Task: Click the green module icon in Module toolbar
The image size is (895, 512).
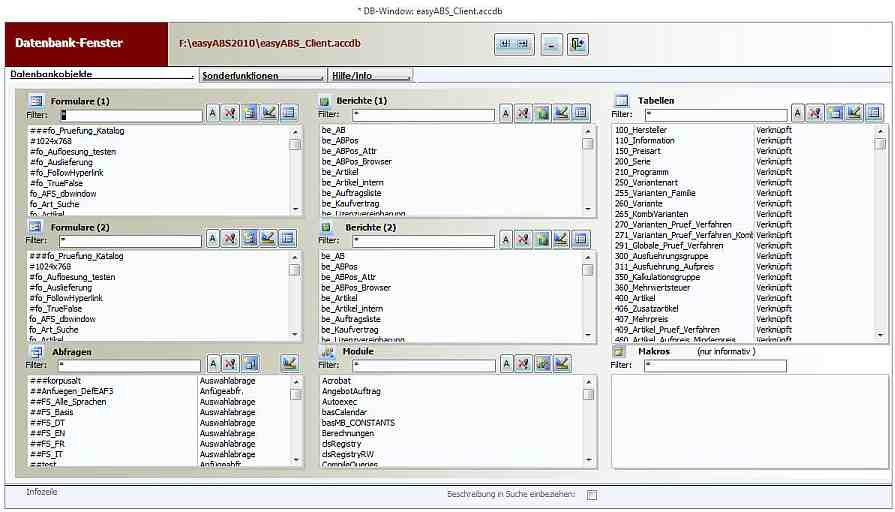Action: click(543, 364)
